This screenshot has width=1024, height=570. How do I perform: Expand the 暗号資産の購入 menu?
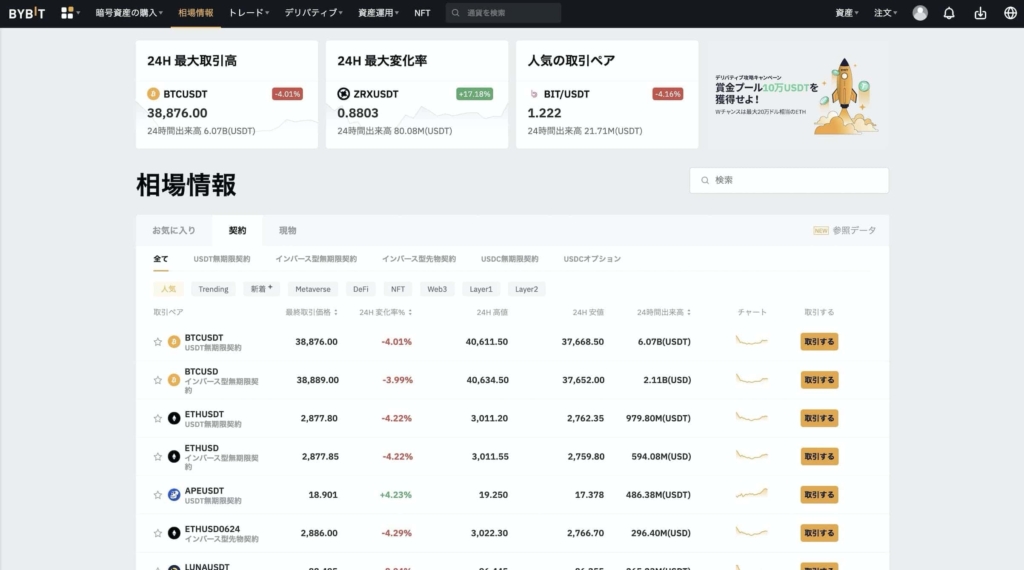click(129, 13)
